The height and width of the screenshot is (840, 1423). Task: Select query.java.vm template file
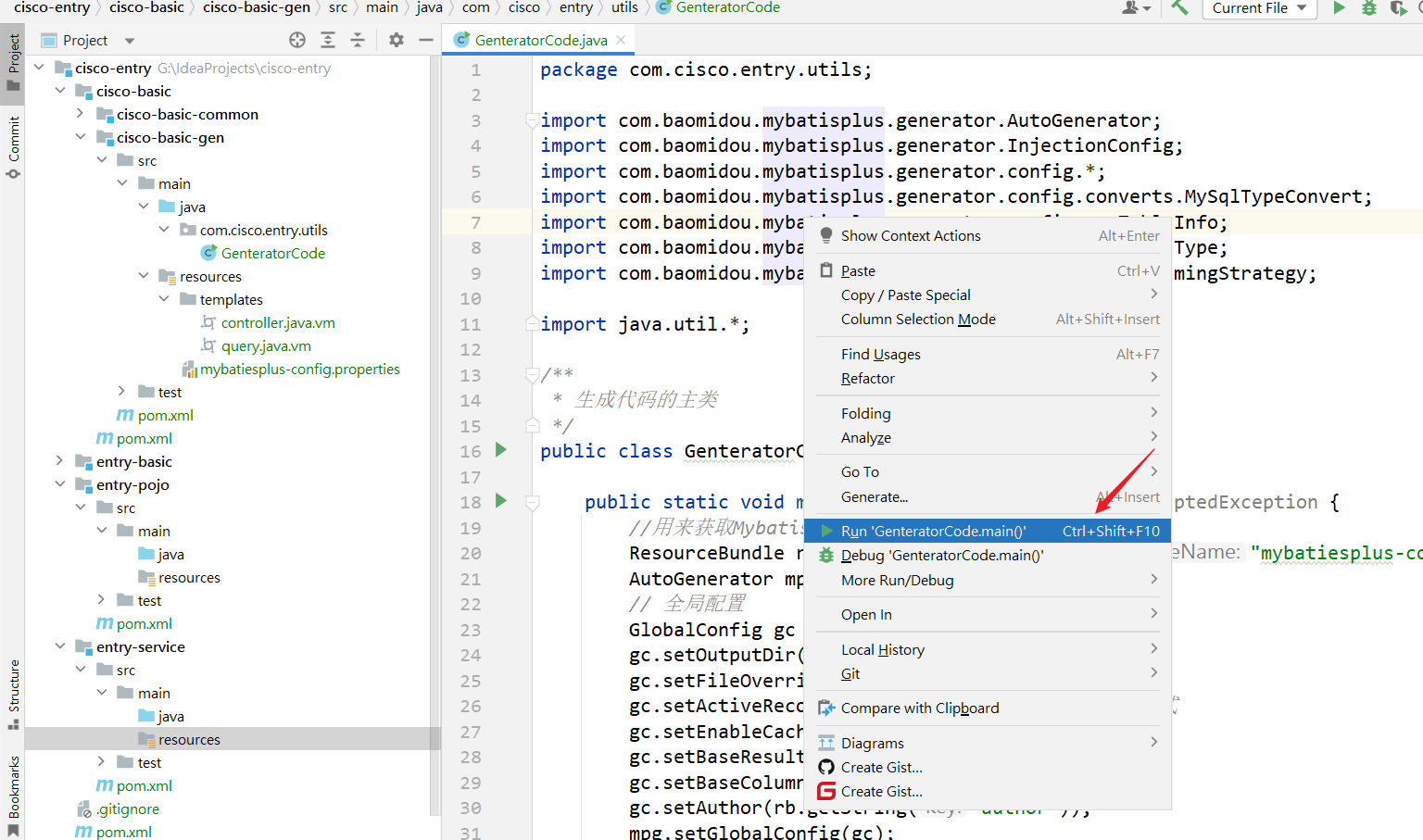(x=266, y=345)
